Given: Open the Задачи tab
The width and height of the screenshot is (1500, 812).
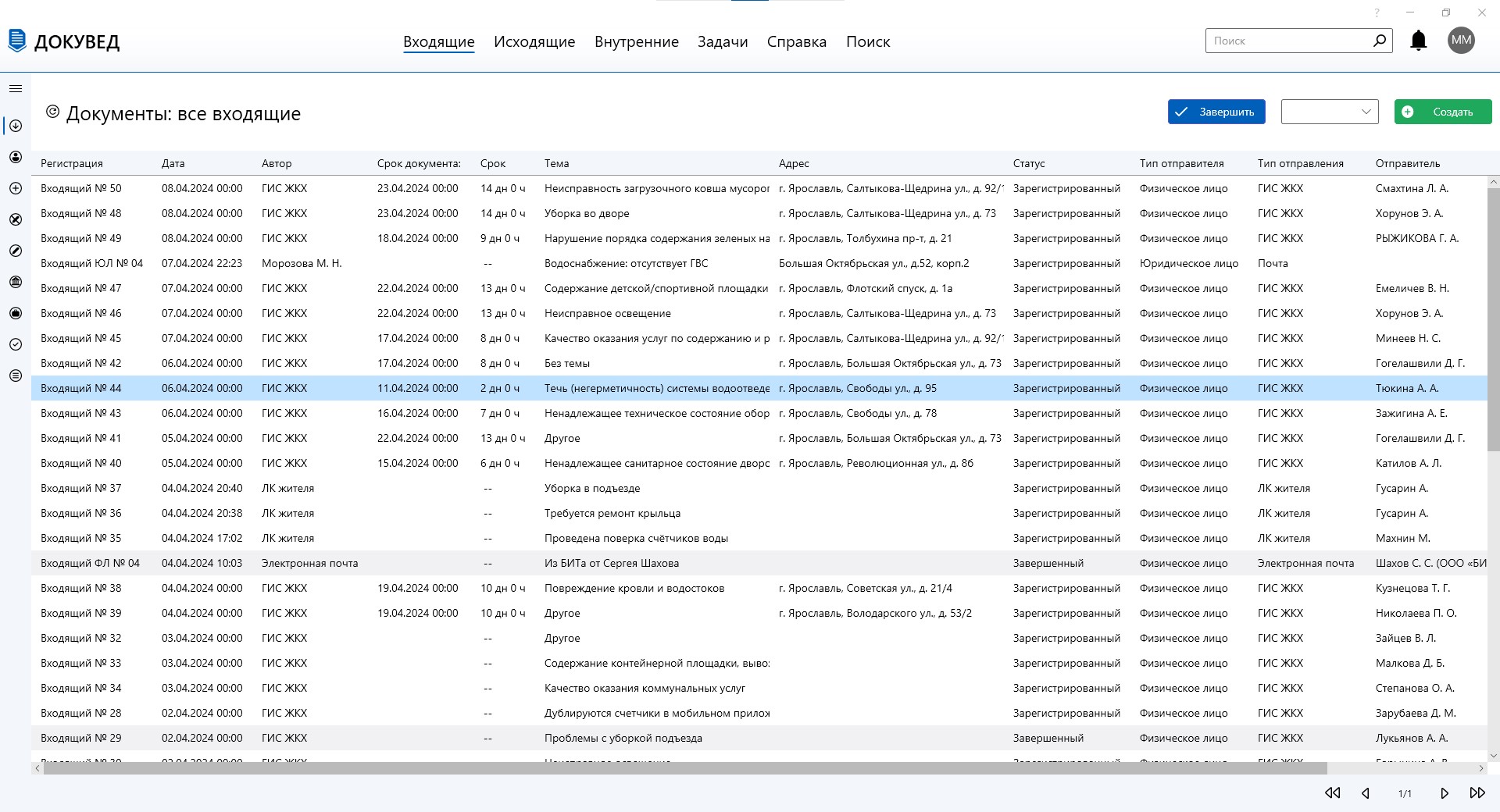Looking at the screenshot, I should coord(723,41).
